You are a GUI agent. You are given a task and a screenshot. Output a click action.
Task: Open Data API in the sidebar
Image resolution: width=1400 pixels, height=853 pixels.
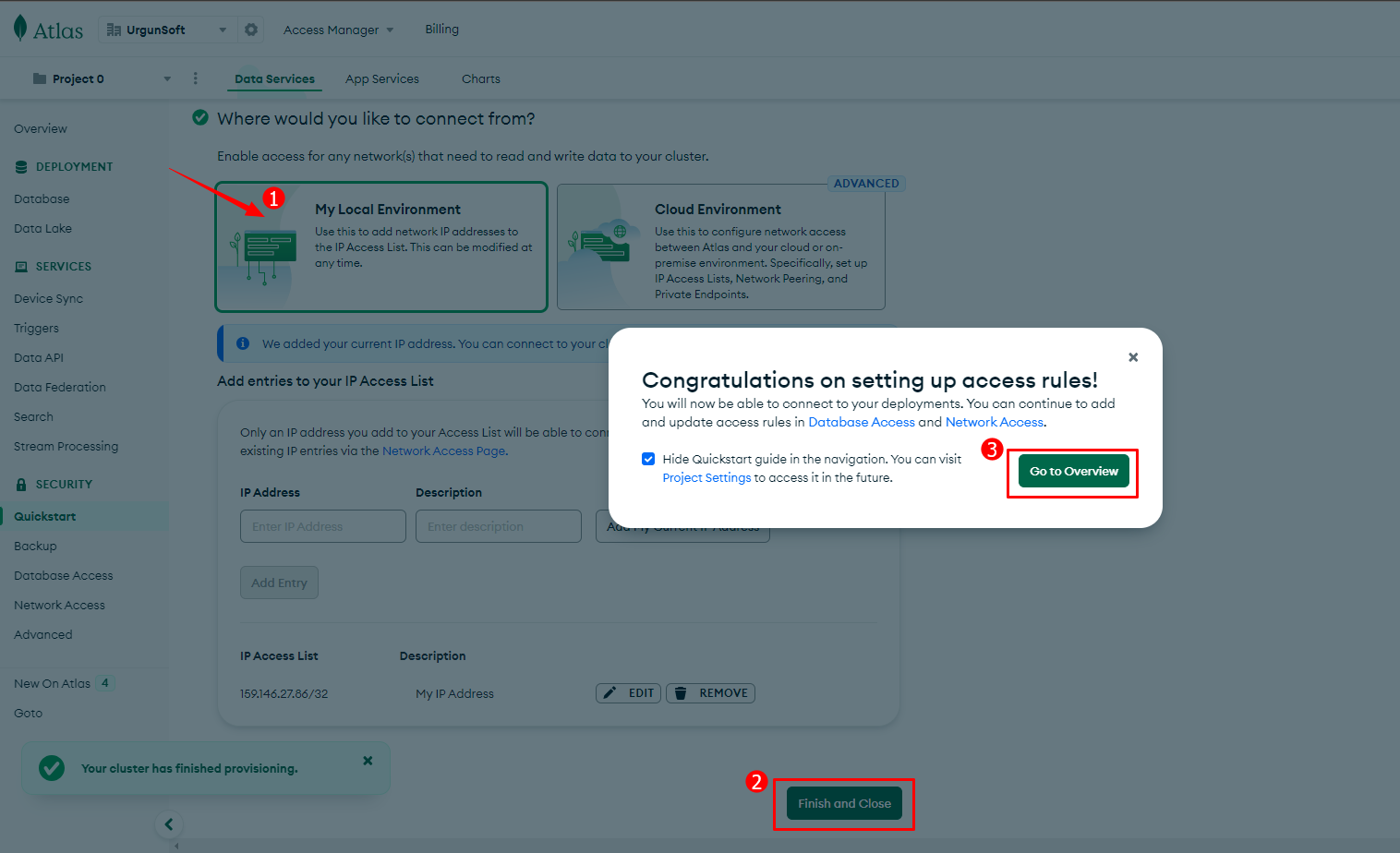point(39,358)
